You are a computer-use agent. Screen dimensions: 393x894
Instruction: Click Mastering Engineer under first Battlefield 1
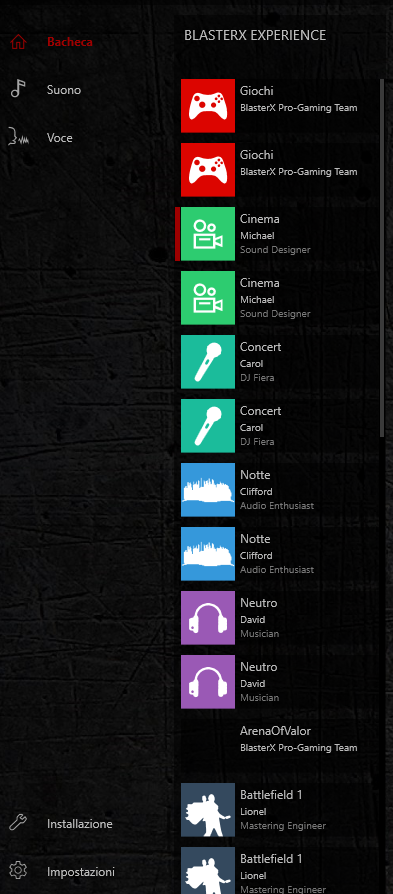point(283,826)
